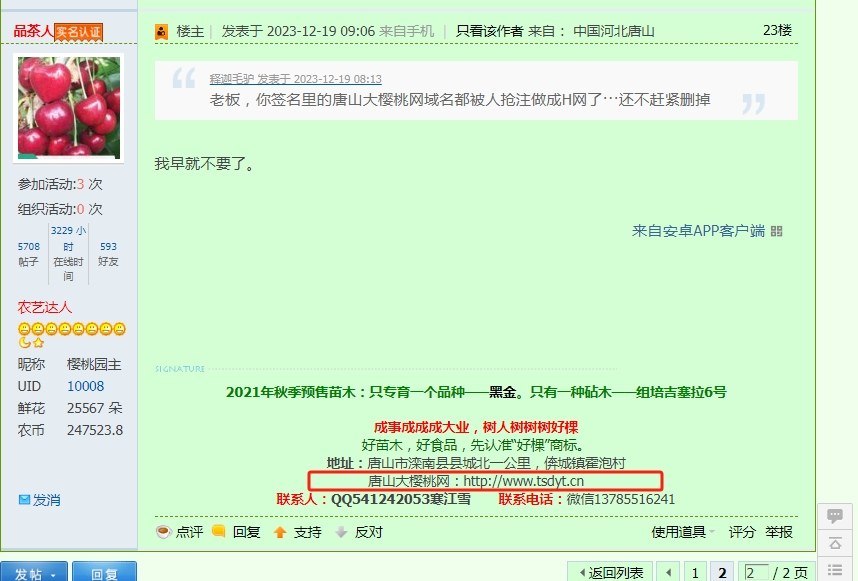Click the 回复 yellow speech bubble icon

[x=218, y=531]
